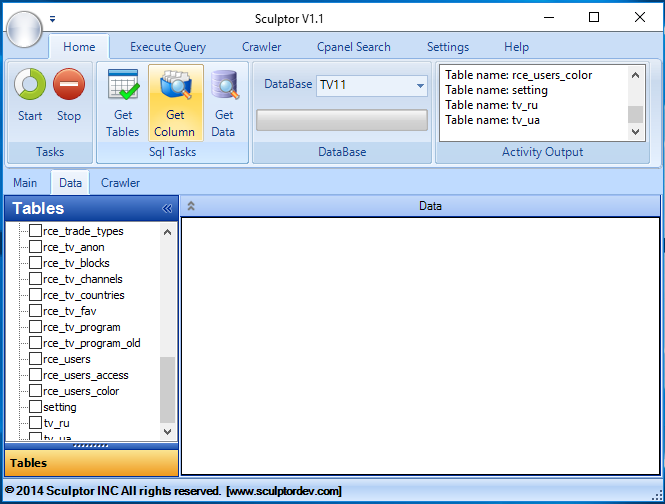665x504 pixels.
Task: Open the Cpanel Search ribbon tab
Action: pyautogui.click(x=354, y=47)
